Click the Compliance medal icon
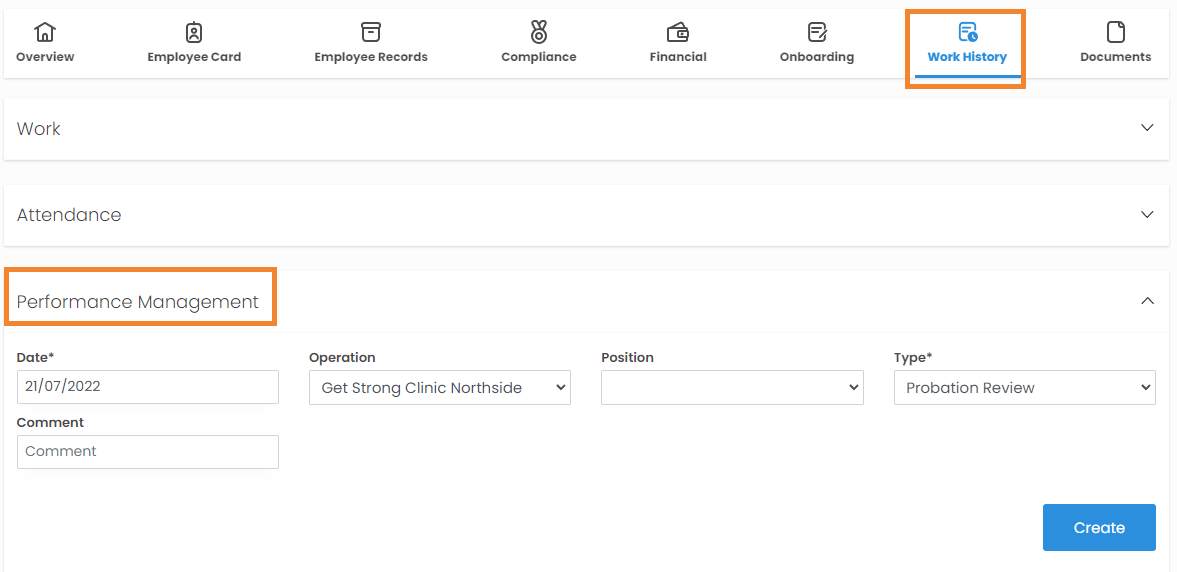This screenshot has width=1177, height=572. point(539,32)
